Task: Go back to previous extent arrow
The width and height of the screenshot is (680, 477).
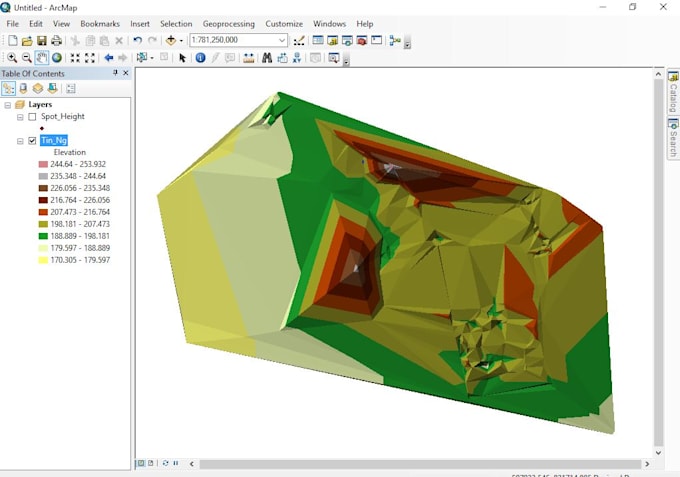Action: click(x=109, y=58)
